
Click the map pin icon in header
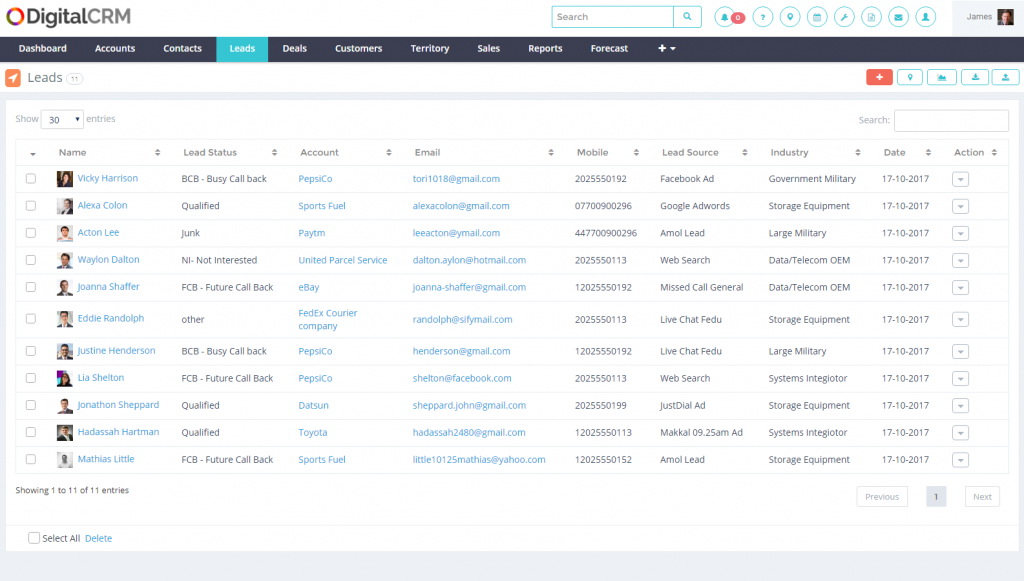click(790, 17)
